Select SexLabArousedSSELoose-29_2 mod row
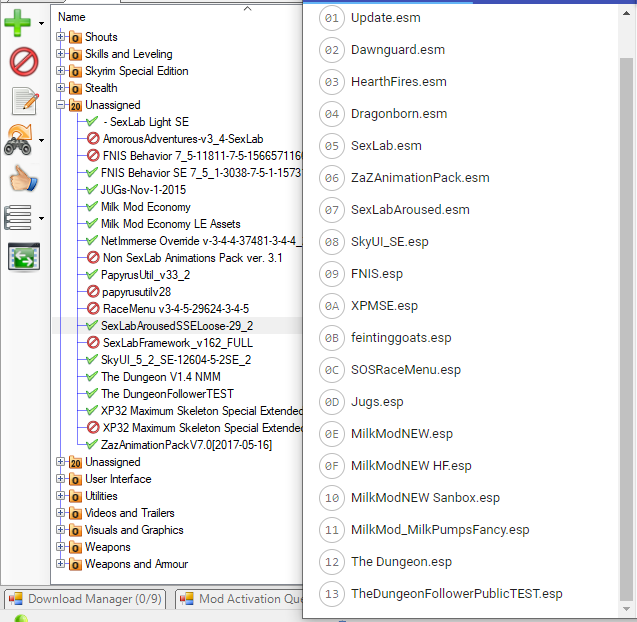 point(177,326)
